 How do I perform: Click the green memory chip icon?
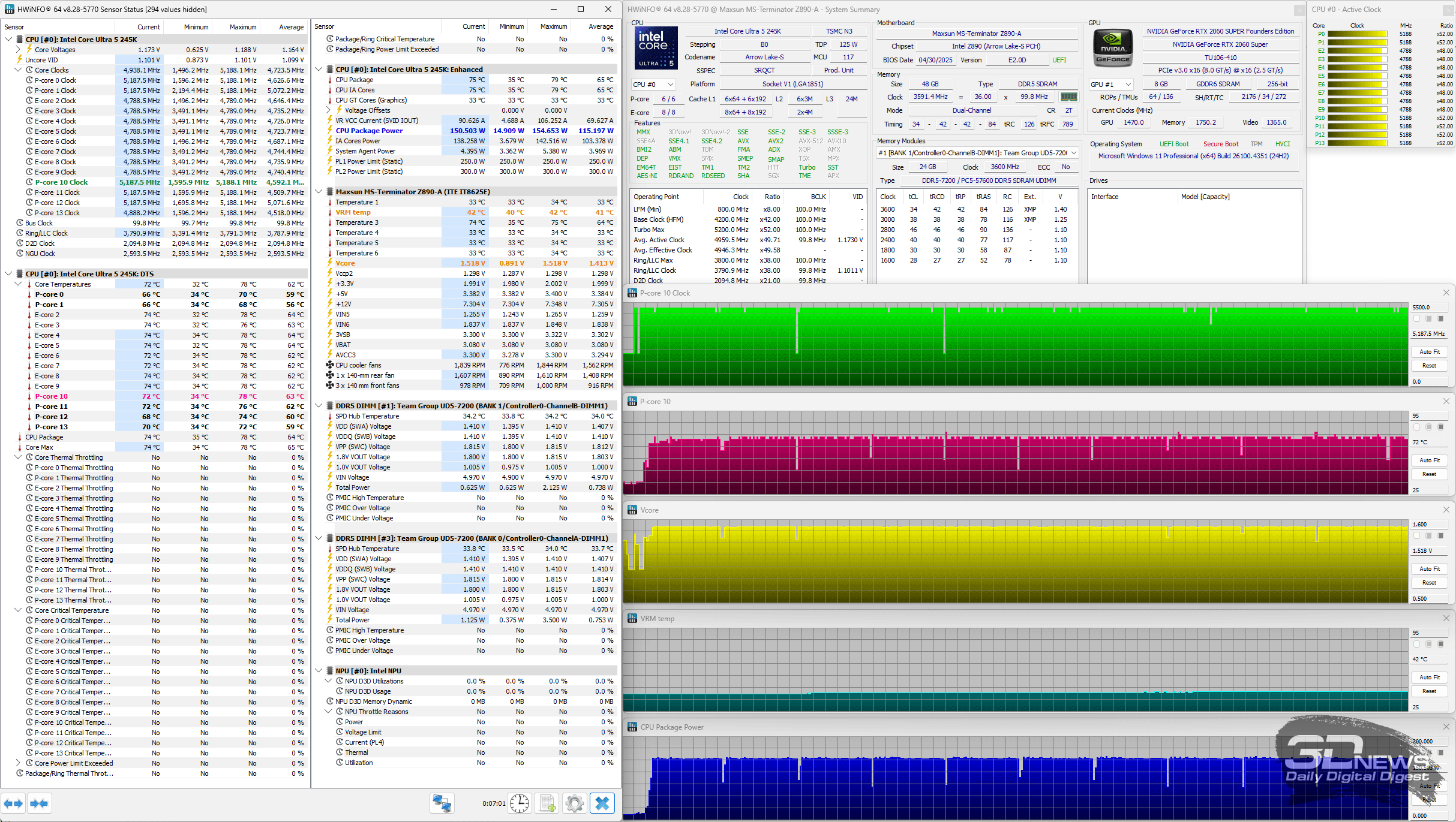coord(1068,97)
